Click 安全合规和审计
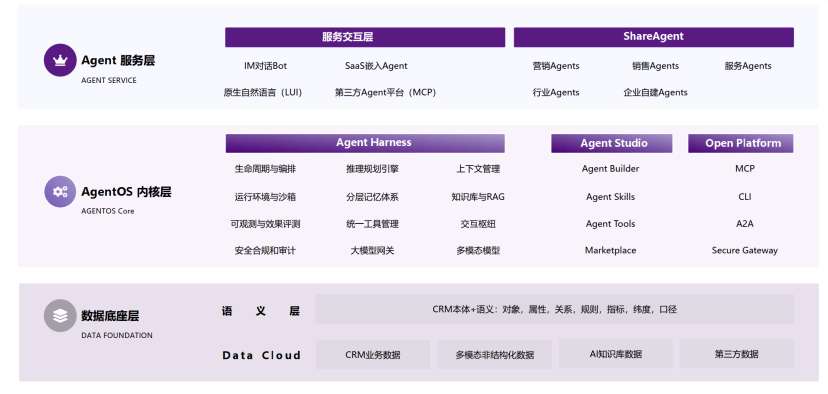 click(x=266, y=250)
